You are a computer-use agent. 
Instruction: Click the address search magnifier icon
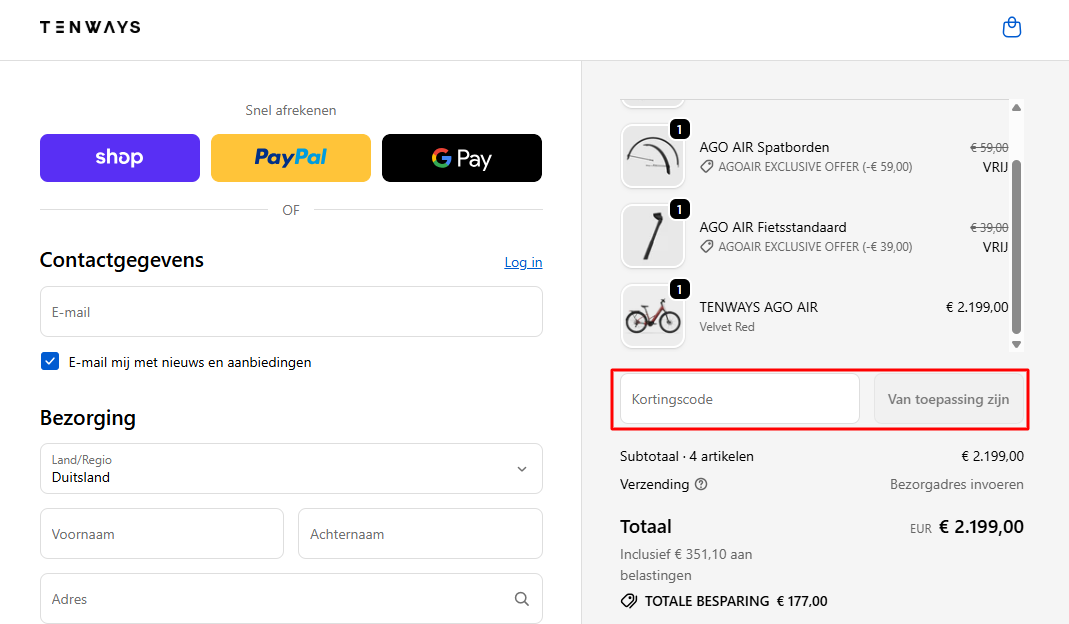521,599
